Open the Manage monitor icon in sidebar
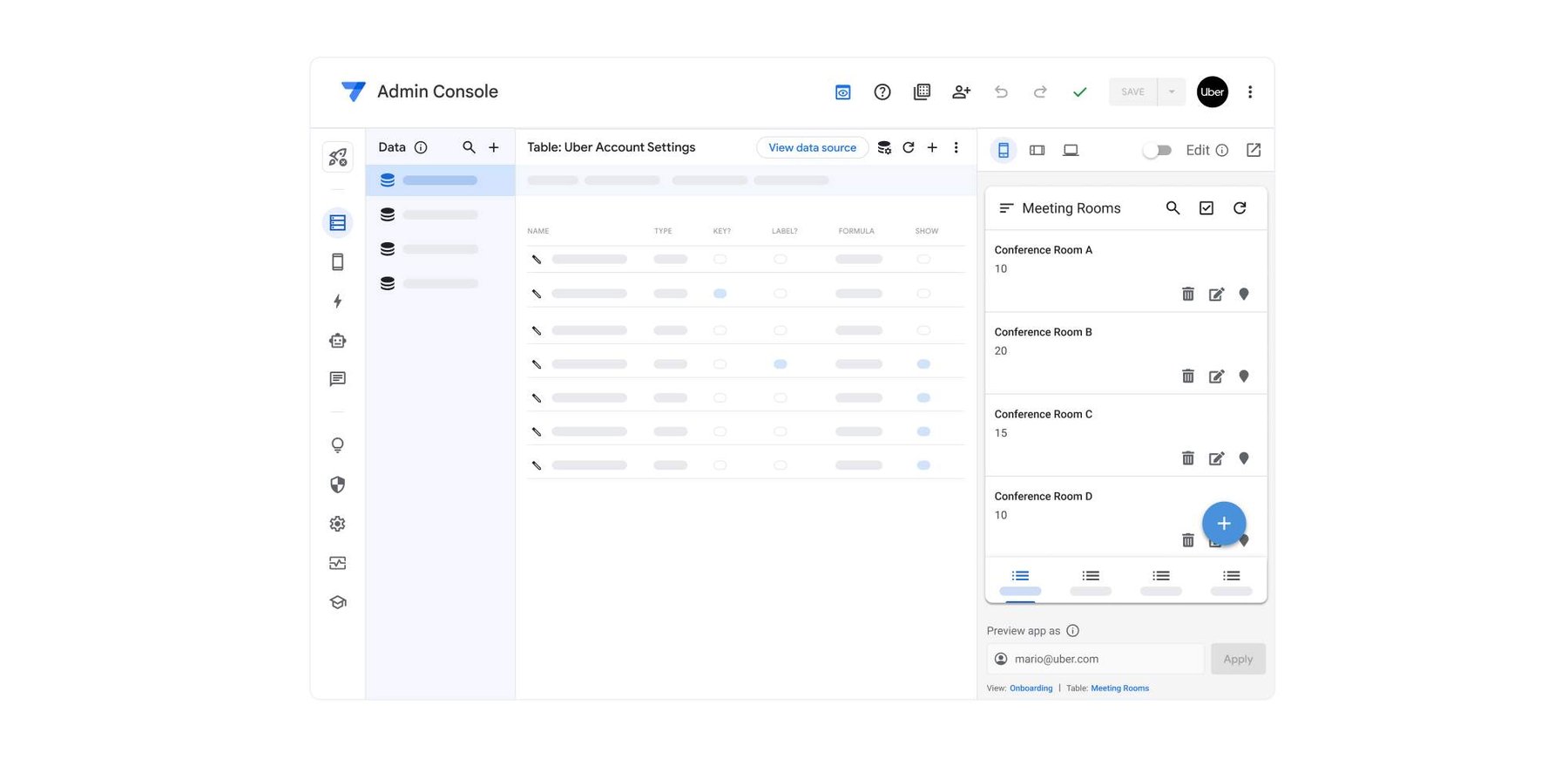Image resolution: width=1568 pixels, height=773 pixels. (337, 563)
